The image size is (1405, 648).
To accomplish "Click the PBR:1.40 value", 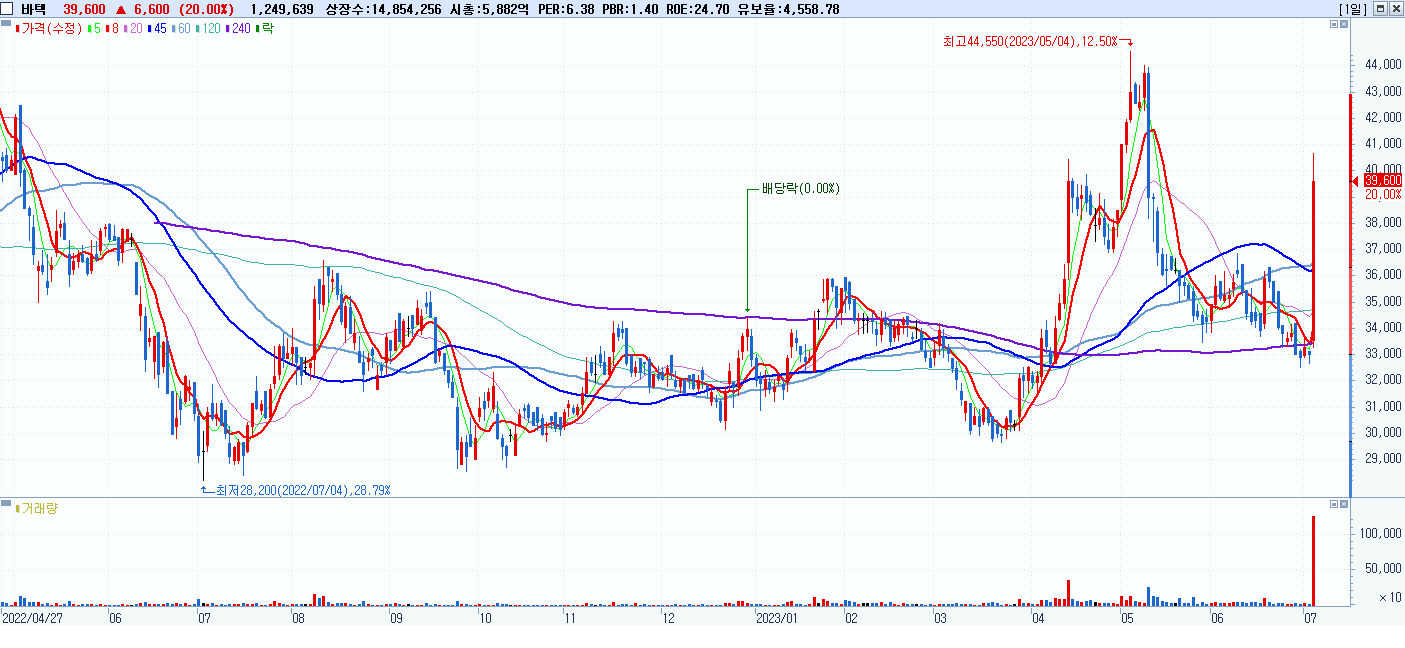I will point(630,9).
